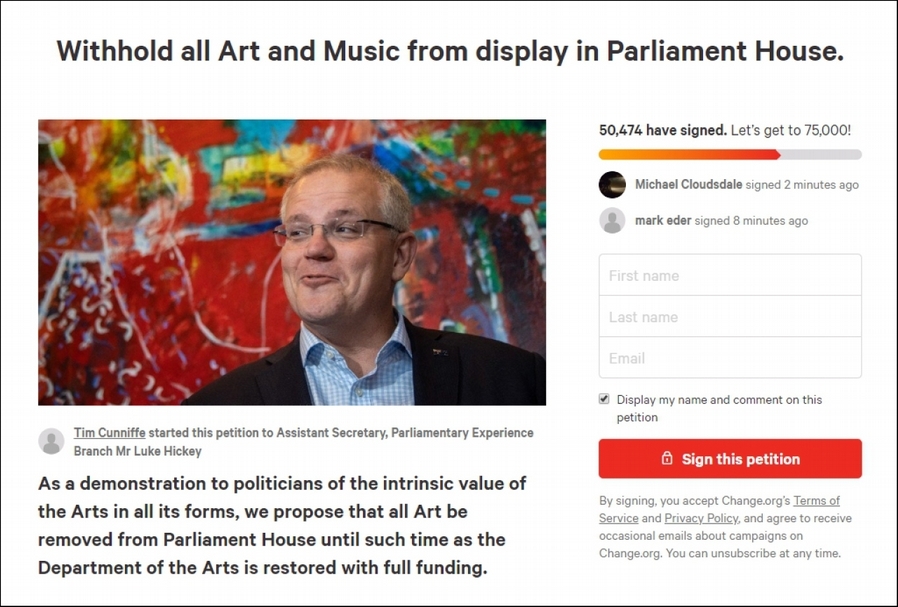The width and height of the screenshot is (898, 607).
Task: Click Michael Cloudsdale's profile avatar
Action: pyautogui.click(x=612, y=185)
